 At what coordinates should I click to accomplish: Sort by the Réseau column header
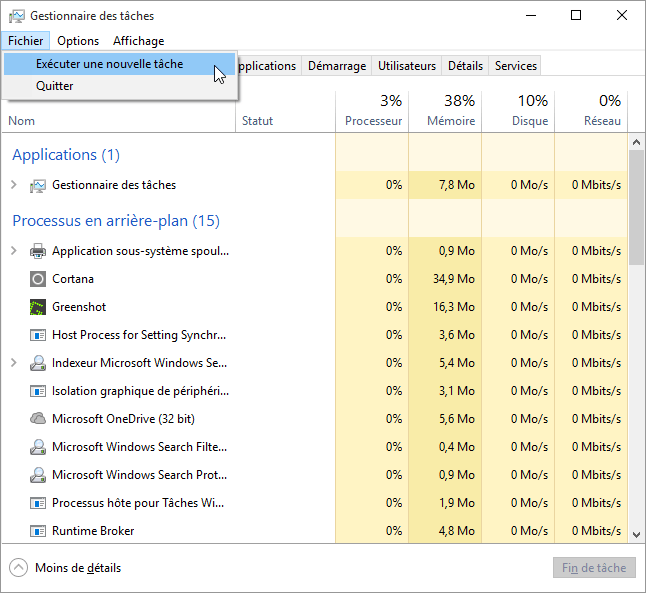coord(591,112)
